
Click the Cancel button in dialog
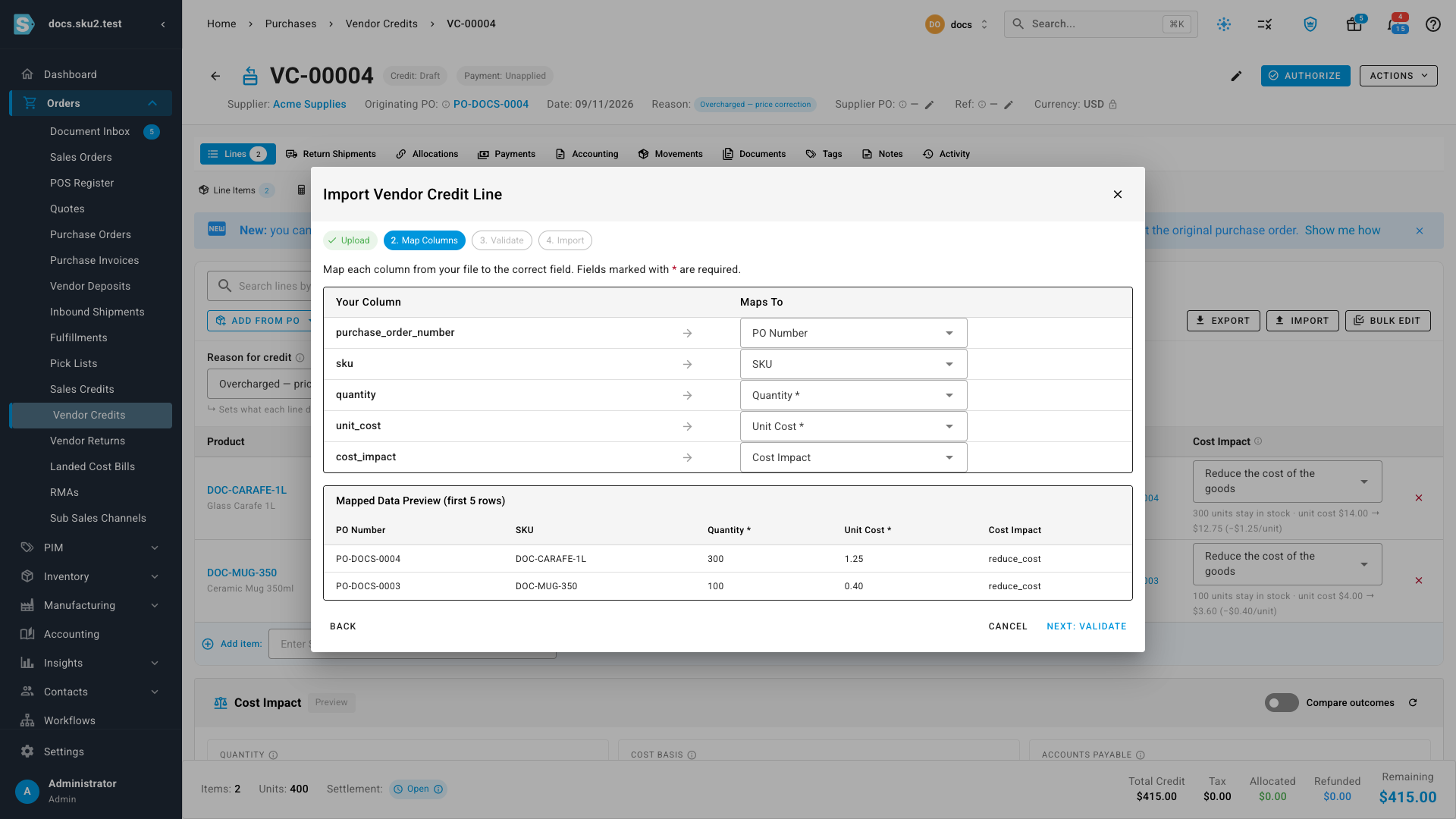(x=1007, y=626)
